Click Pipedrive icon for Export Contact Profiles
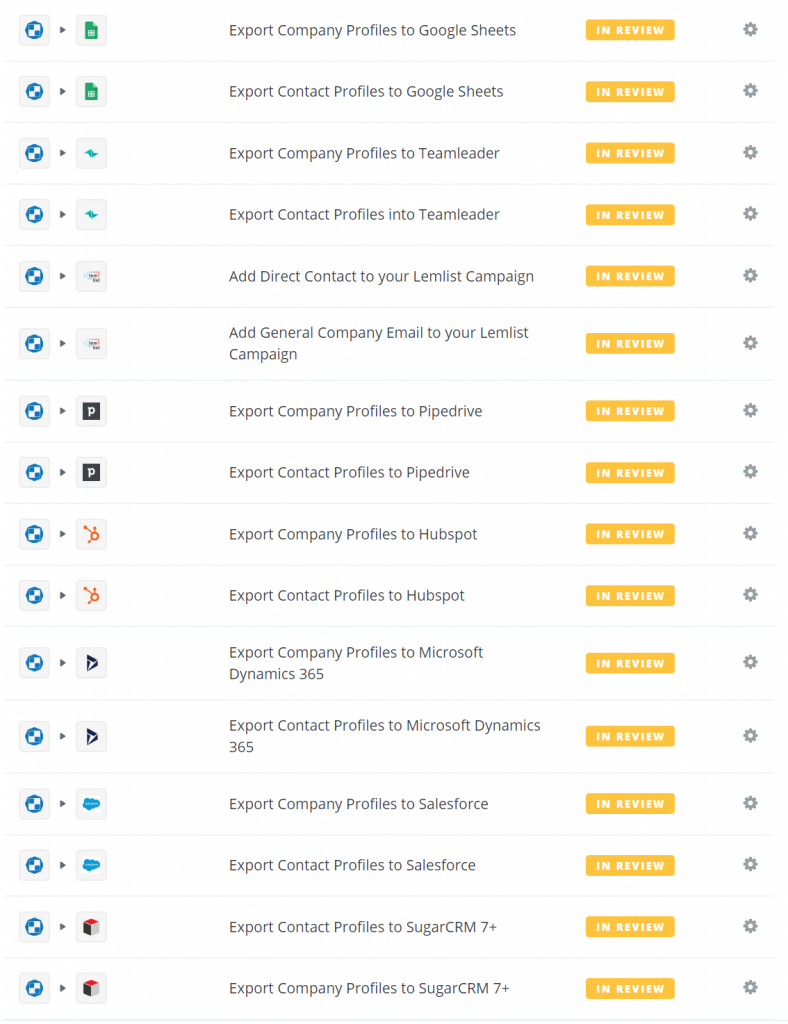 pos(91,472)
